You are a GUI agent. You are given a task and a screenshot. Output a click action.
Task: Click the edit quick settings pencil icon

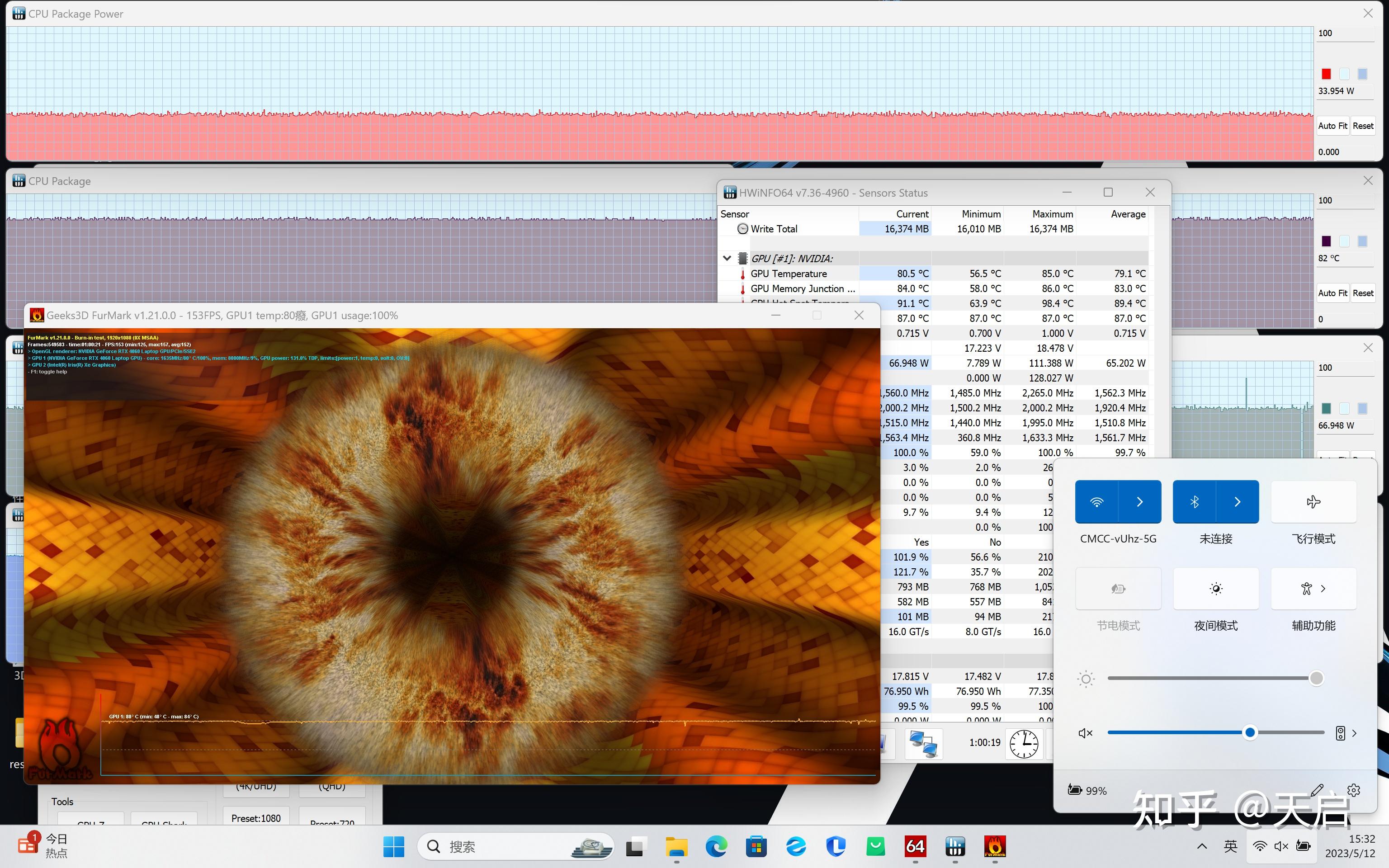(1317, 791)
